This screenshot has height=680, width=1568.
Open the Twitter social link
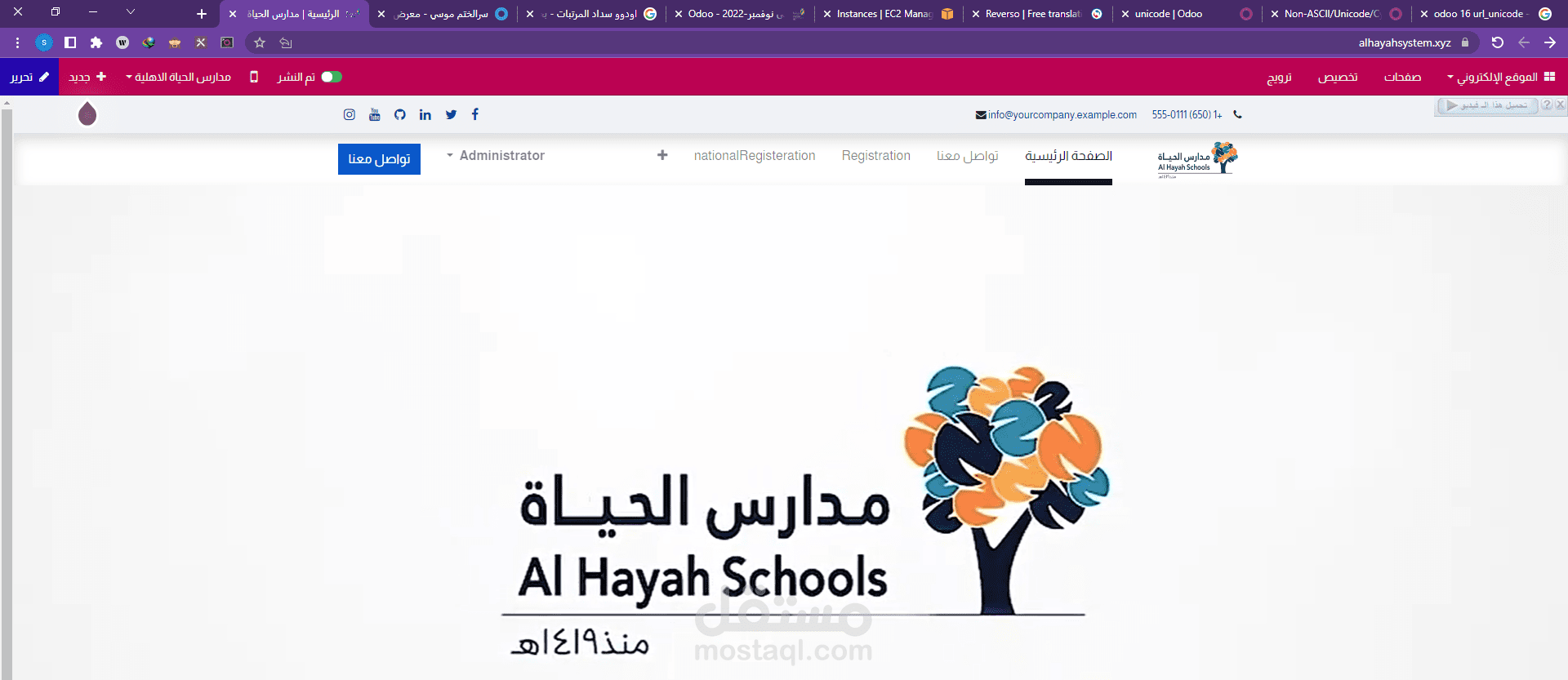click(x=451, y=114)
